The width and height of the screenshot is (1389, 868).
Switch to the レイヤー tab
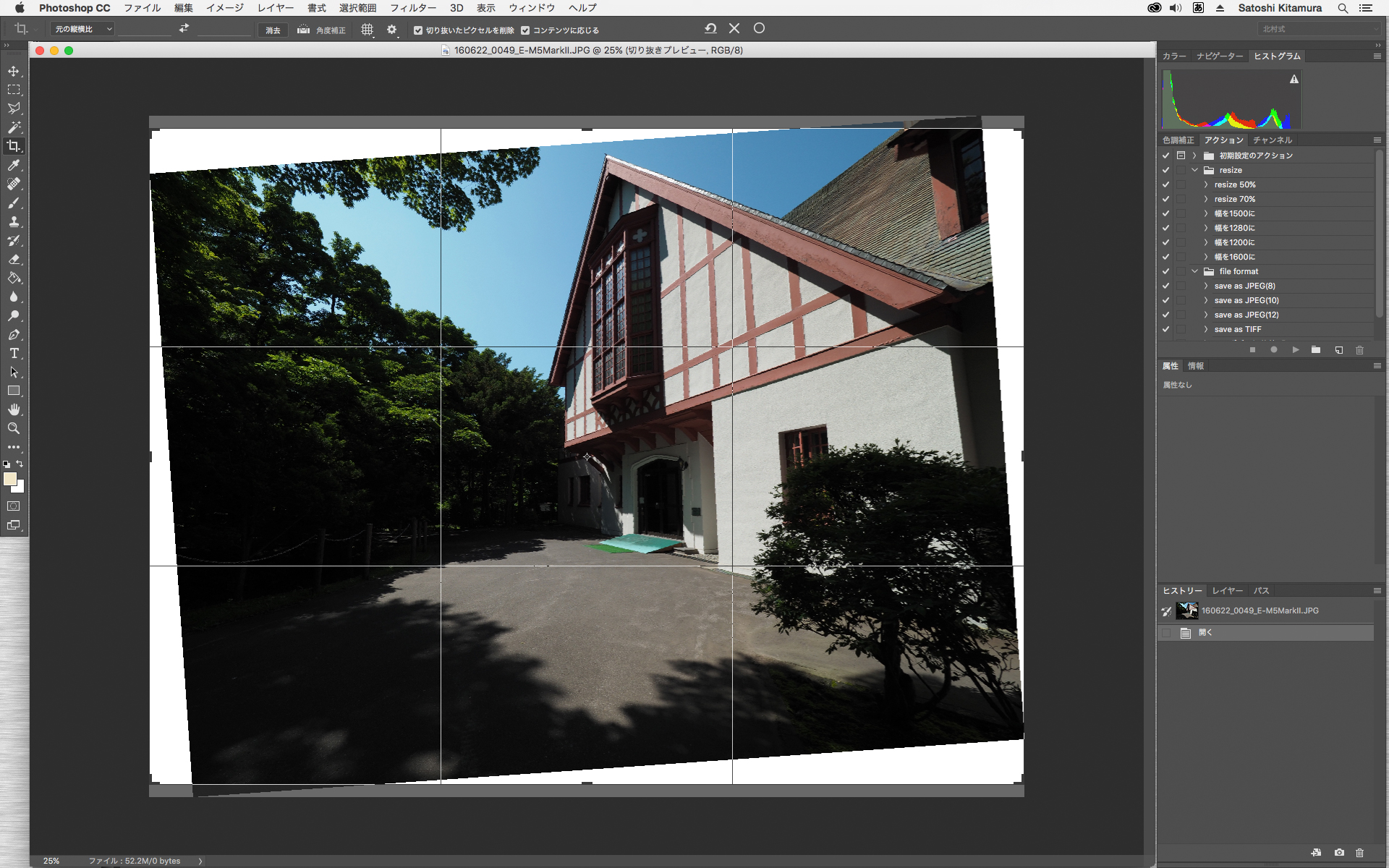point(1227,591)
